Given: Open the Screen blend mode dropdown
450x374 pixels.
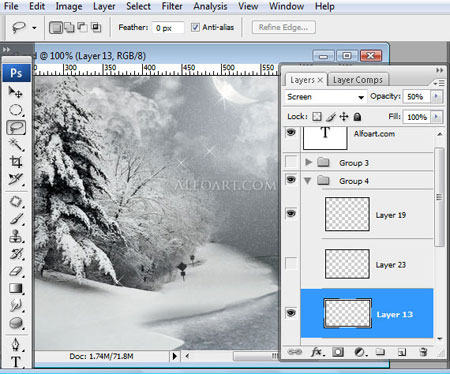Looking at the screenshot, I should coord(325,97).
